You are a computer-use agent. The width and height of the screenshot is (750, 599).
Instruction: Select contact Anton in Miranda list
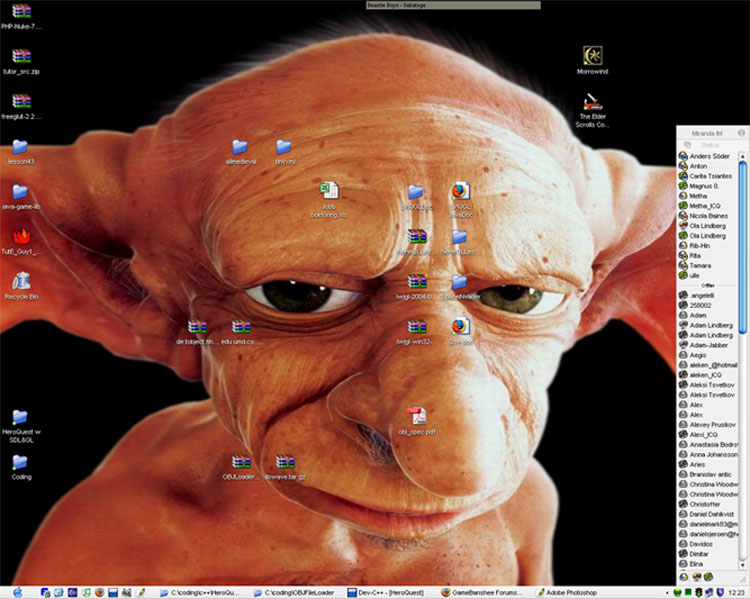708,166
